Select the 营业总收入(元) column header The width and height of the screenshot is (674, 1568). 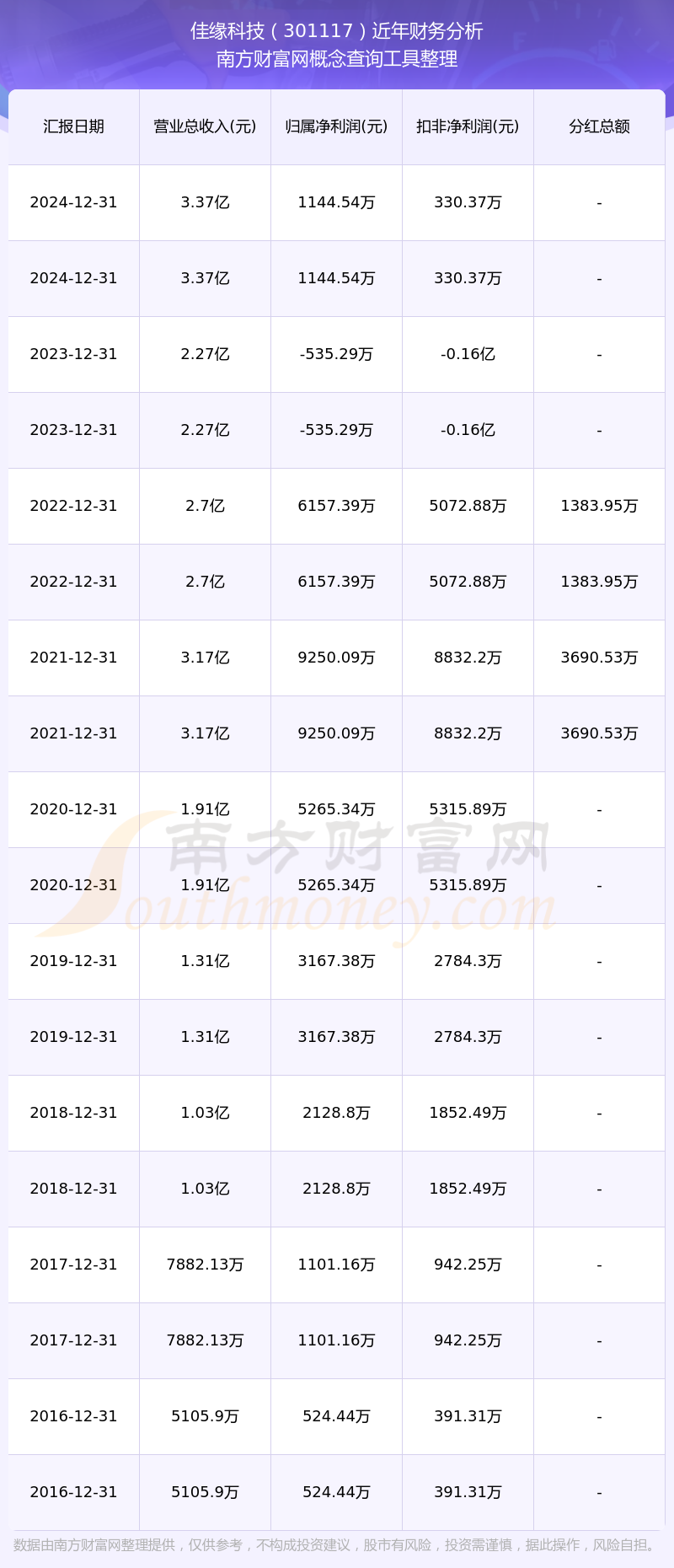coord(205,126)
